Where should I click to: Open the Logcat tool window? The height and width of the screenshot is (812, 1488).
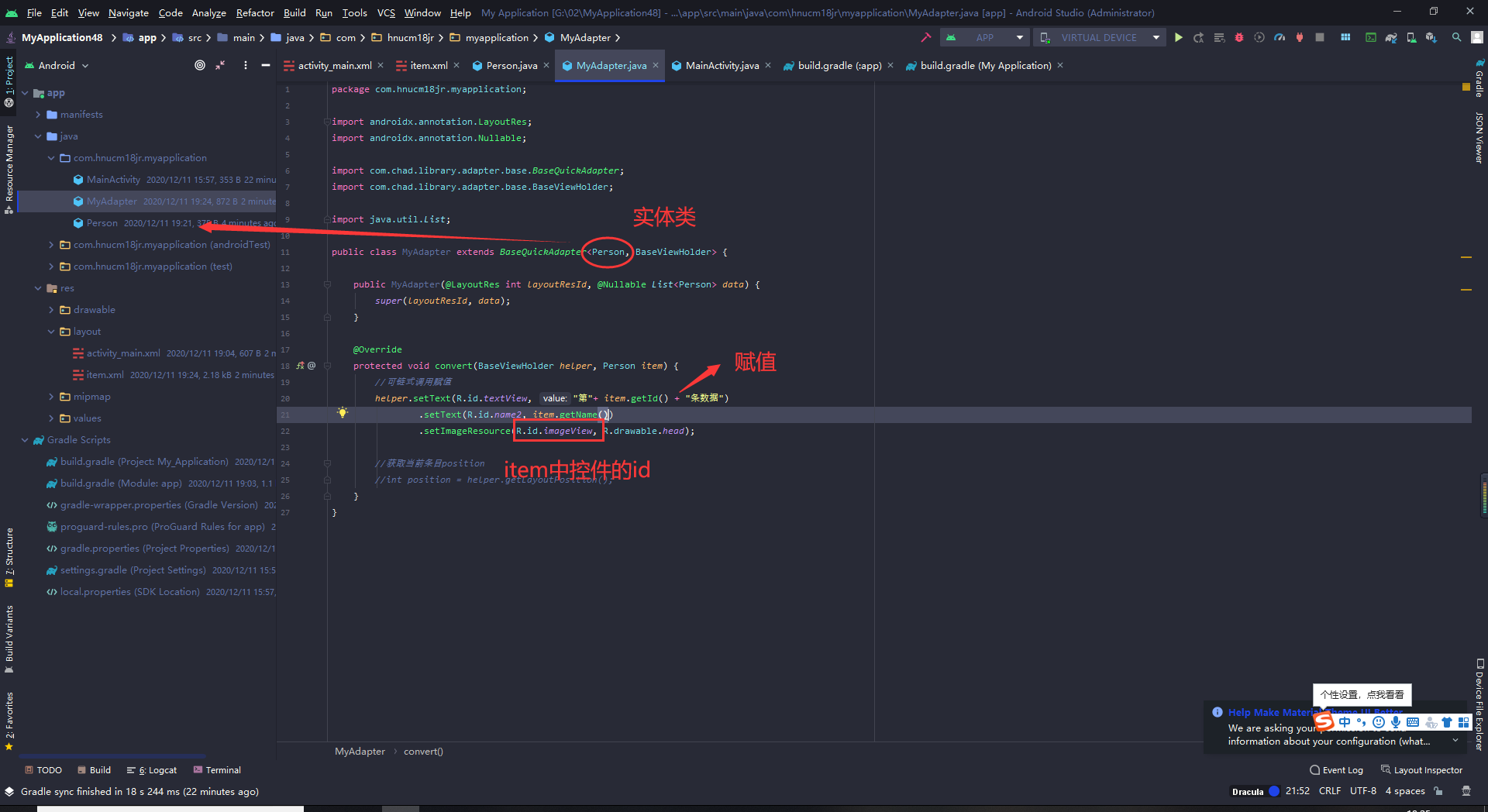click(152, 769)
